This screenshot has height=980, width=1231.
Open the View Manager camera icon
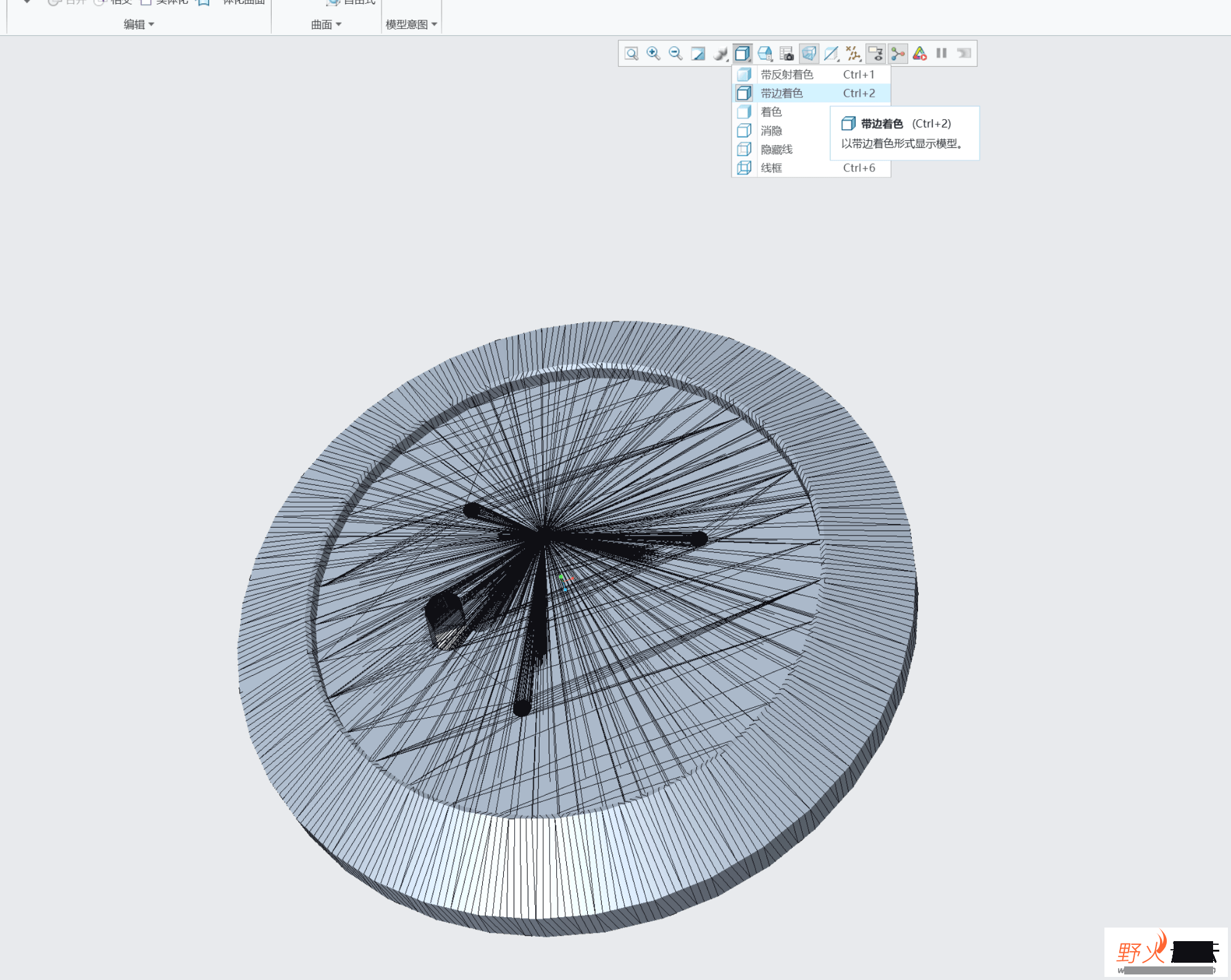[x=787, y=54]
